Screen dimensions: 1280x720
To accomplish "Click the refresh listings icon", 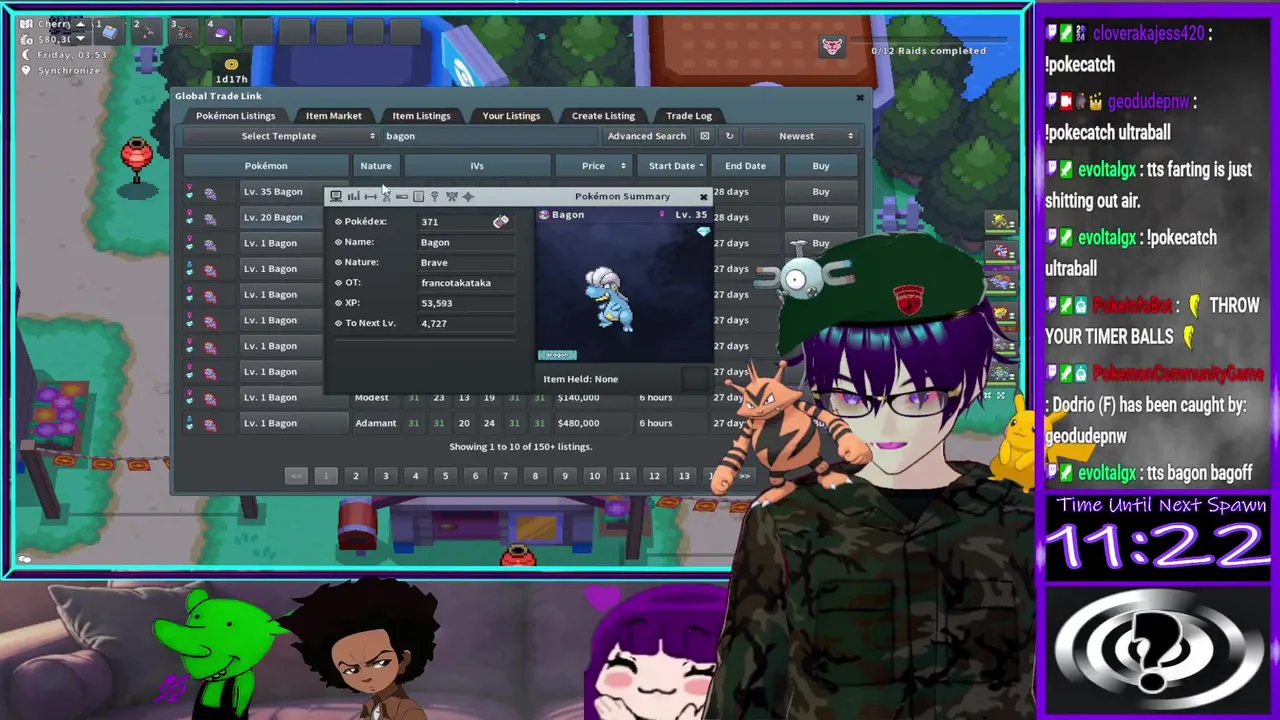I will point(729,136).
